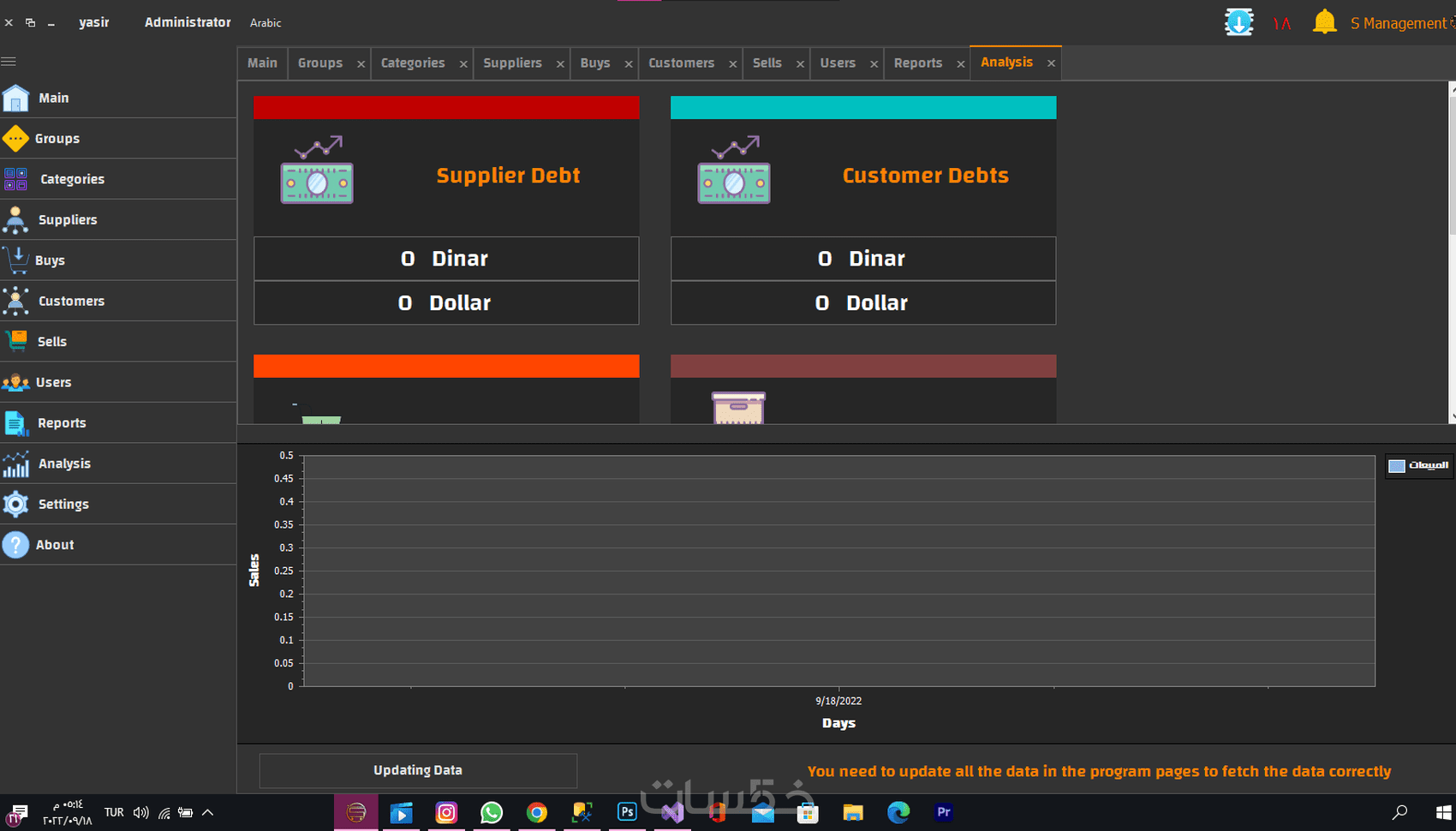
Task: Open File Explorer from the taskbar
Action: [853, 812]
